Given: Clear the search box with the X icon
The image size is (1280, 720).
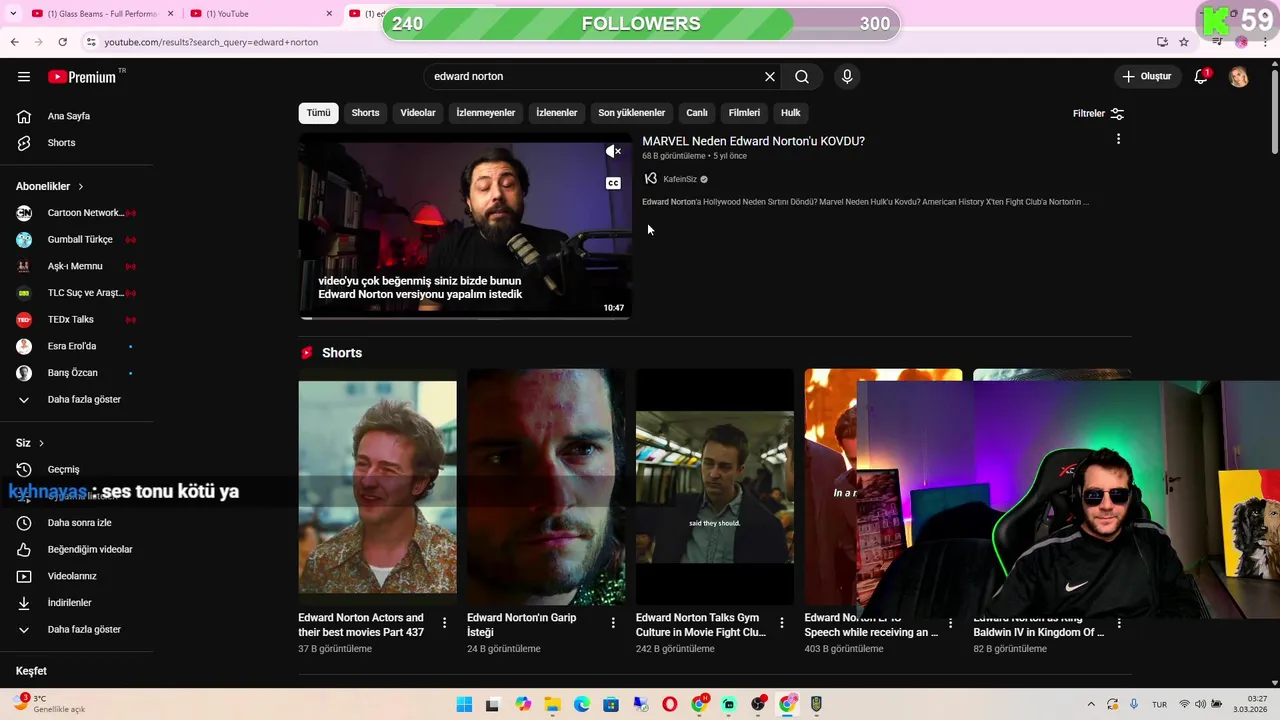Looking at the screenshot, I should click(x=770, y=77).
